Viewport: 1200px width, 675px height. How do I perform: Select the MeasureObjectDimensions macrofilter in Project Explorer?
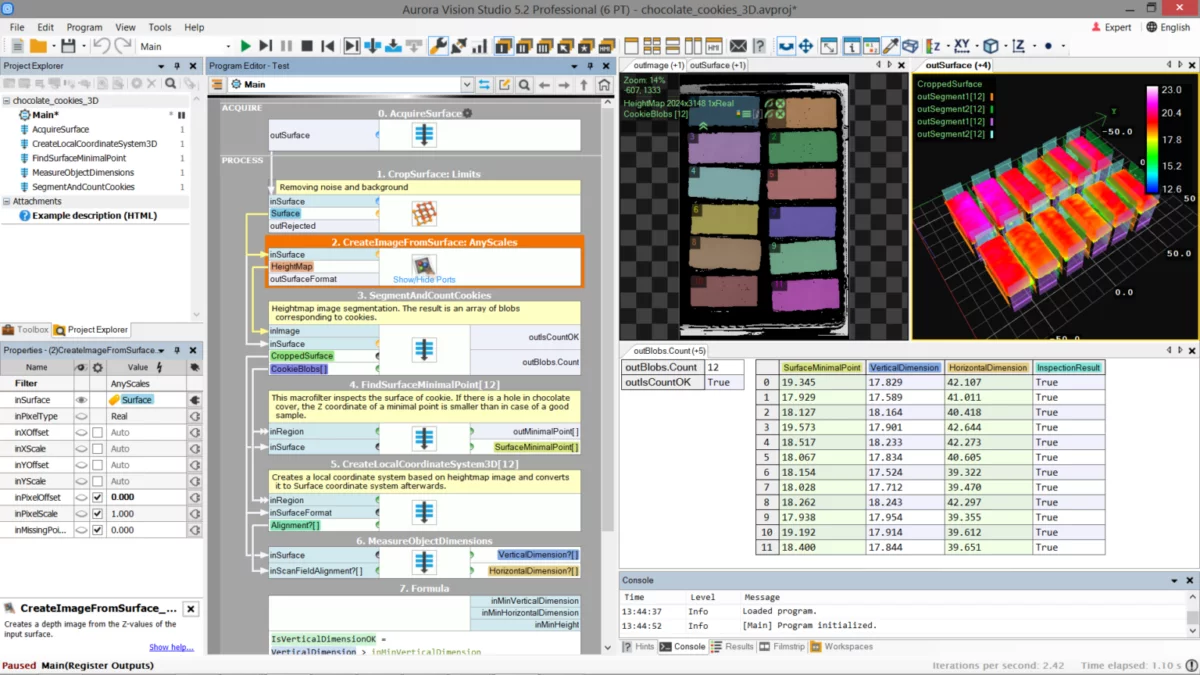coord(82,172)
